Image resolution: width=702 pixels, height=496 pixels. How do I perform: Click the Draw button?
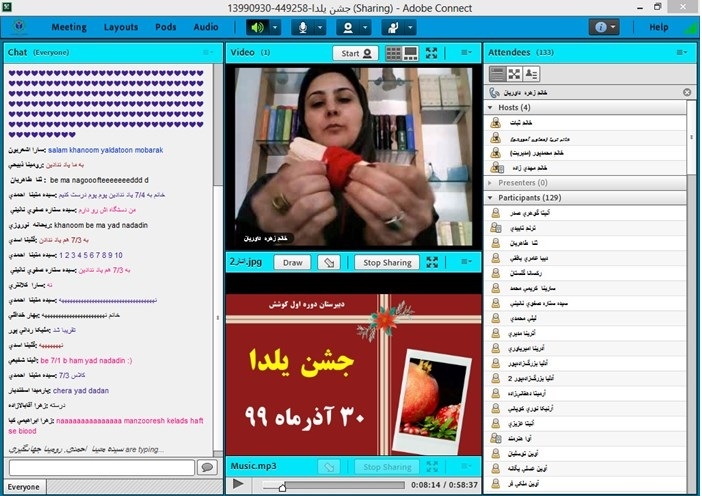[x=292, y=263]
